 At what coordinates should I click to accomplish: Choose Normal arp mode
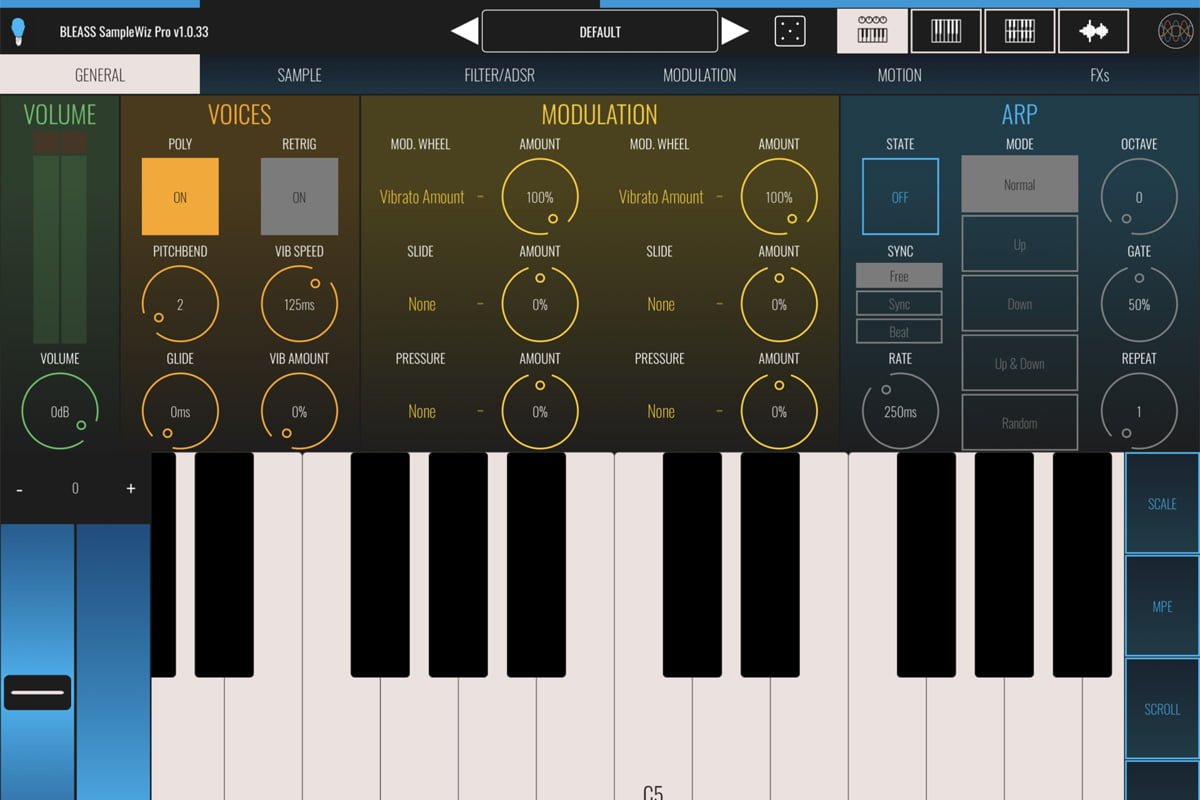pyautogui.click(x=1020, y=184)
